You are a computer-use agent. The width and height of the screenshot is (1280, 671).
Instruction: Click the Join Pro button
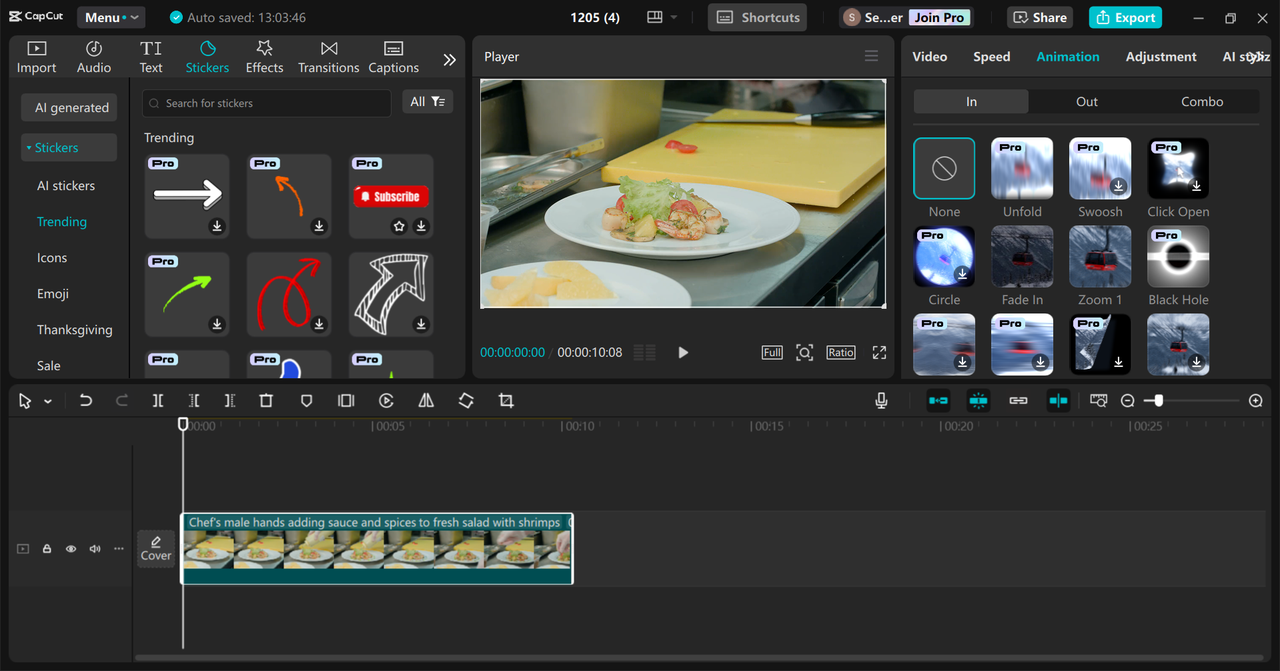tap(940, 17)
